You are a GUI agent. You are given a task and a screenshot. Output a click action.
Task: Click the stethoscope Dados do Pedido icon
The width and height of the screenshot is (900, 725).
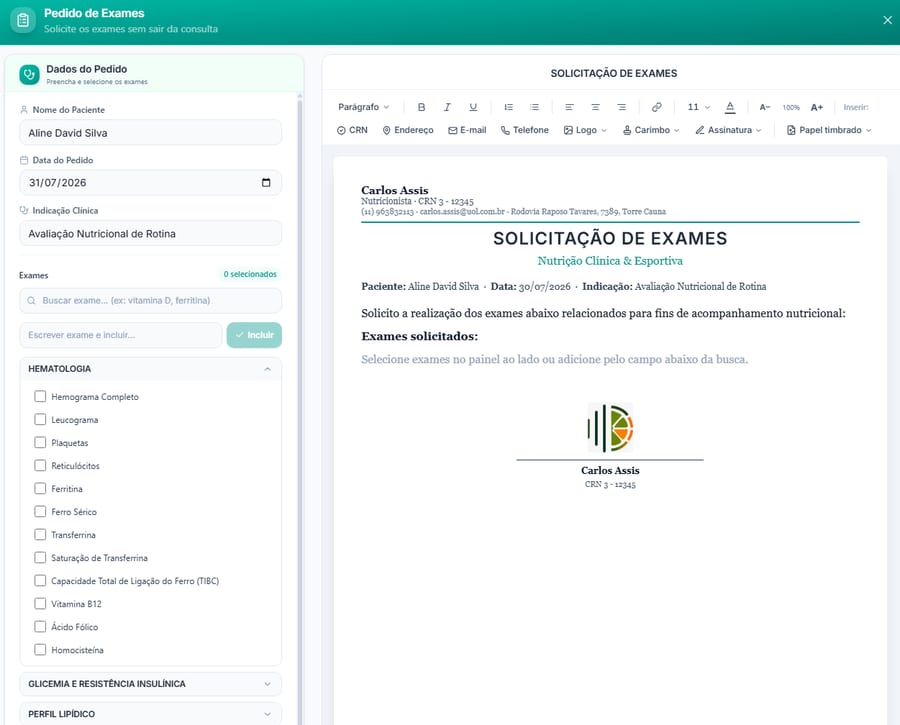click(x=29, y=74)
